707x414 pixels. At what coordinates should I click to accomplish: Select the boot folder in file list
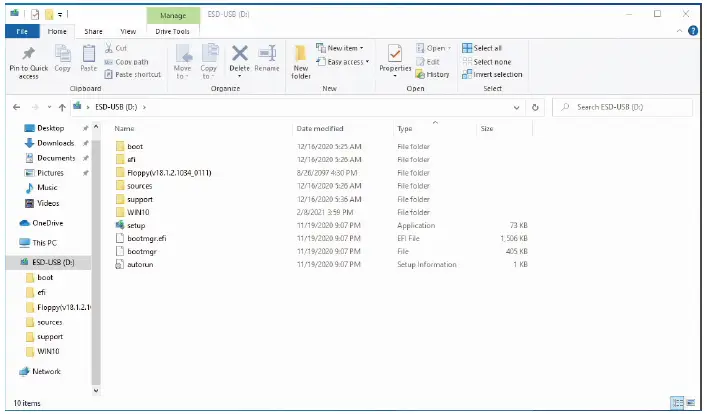tap(135, 147)
